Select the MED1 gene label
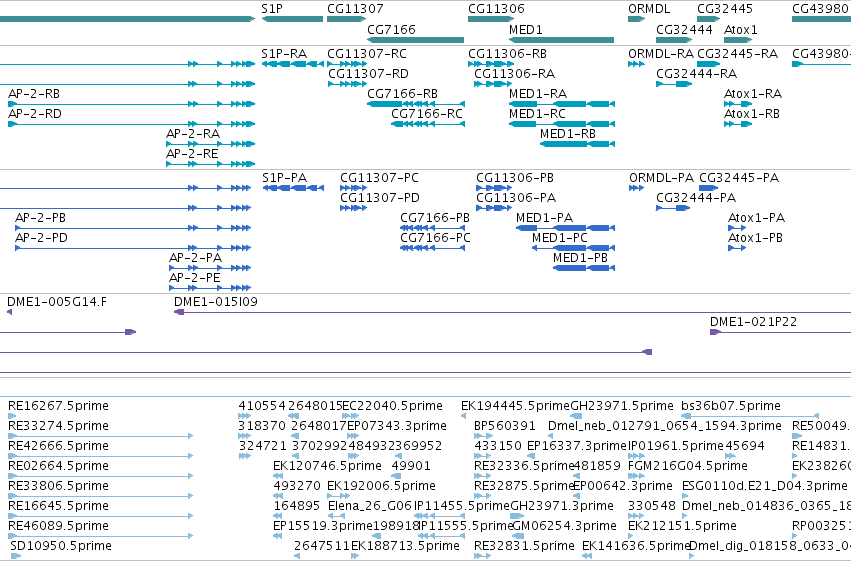 point(525,29)
